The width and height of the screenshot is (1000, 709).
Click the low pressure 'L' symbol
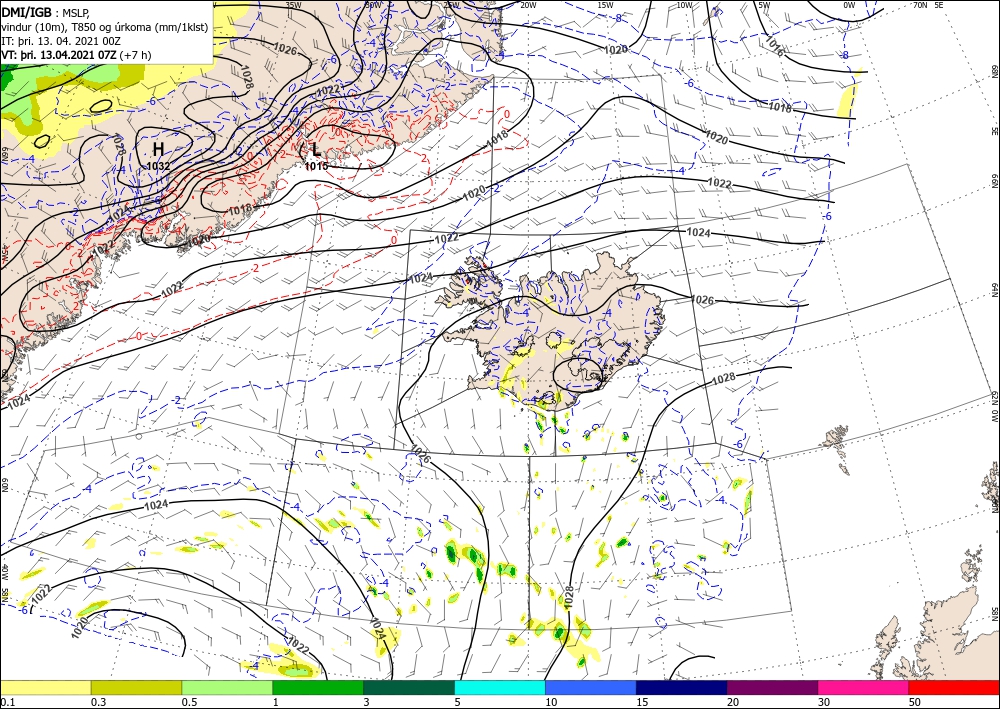pos(316,150)
